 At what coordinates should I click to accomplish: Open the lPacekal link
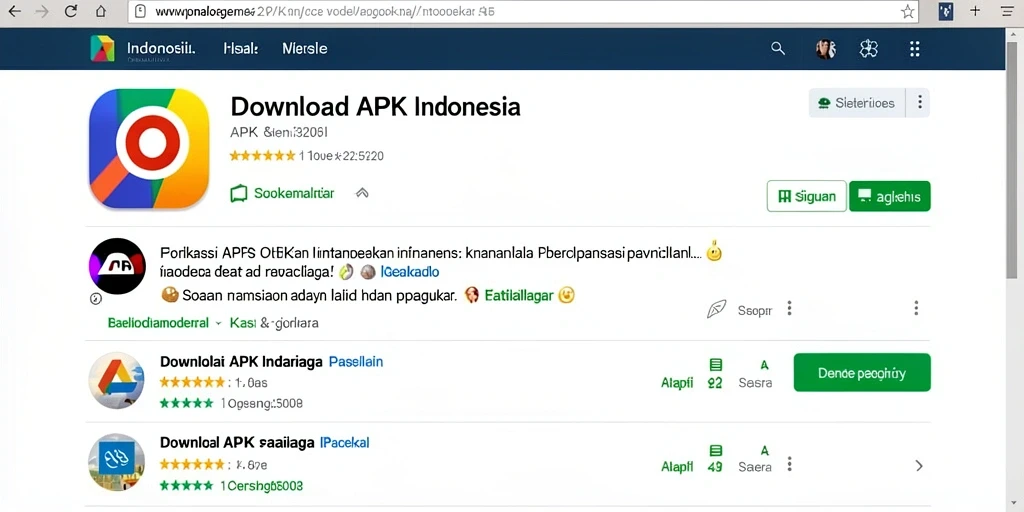(x=345, y=442)
